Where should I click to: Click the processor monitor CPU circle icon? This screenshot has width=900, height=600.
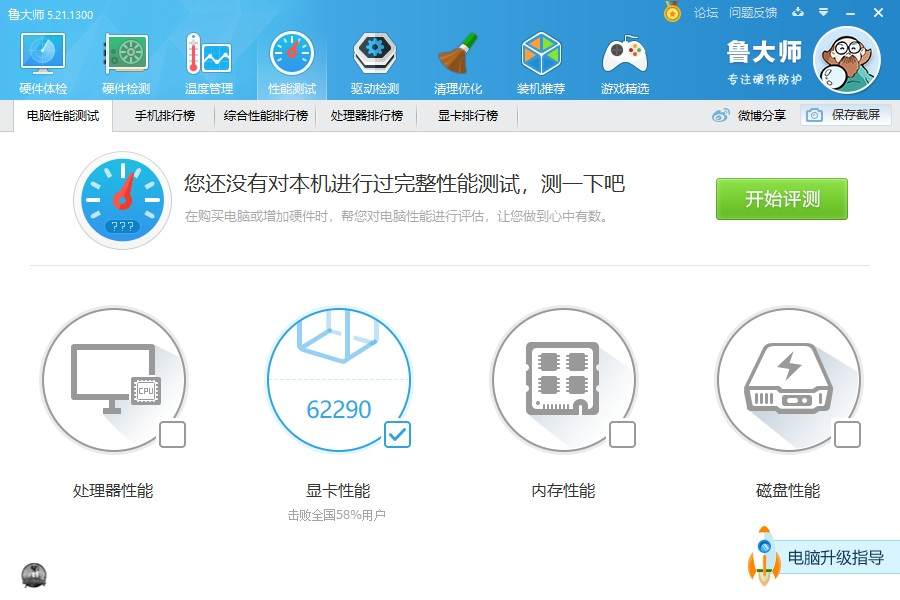114,380
